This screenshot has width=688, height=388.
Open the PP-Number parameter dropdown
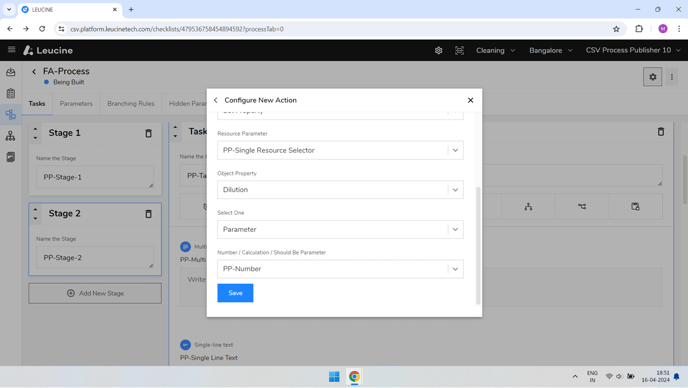(340, 269)
